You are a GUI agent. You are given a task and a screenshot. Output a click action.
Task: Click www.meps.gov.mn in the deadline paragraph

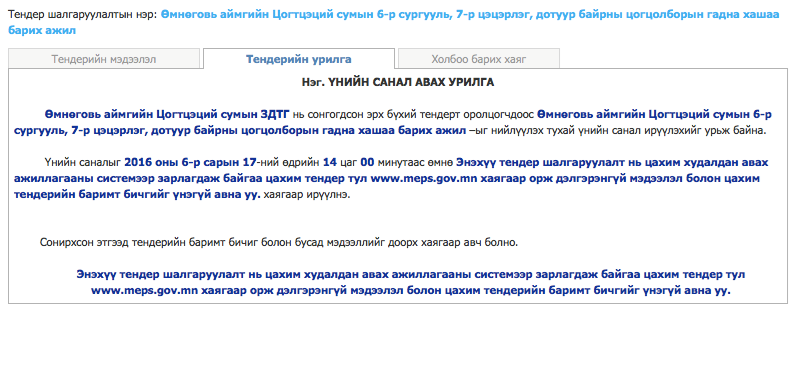424,179
